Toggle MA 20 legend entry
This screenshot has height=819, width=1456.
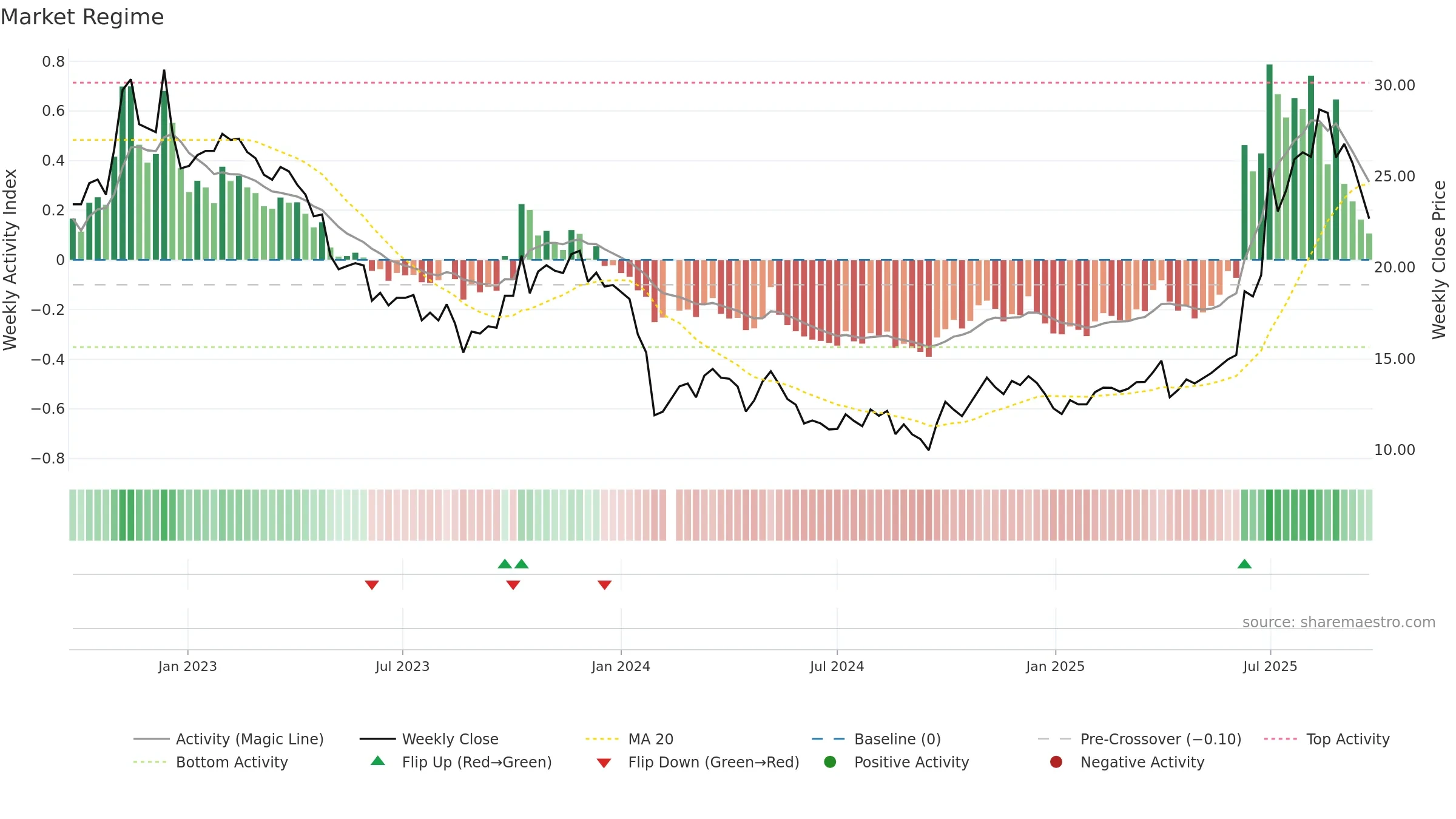(x=629, y=739)
